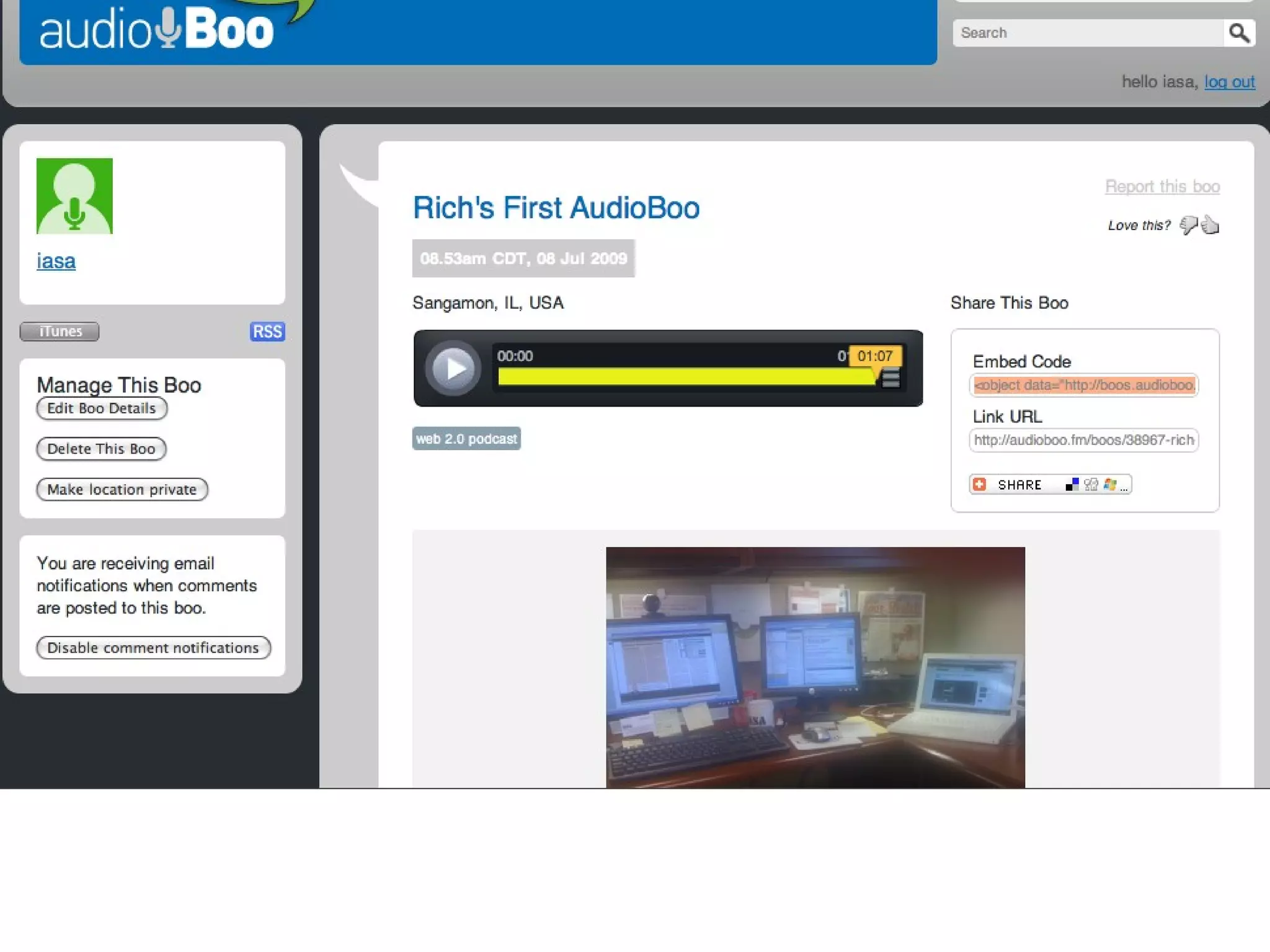This screenshot has width=1270, height=952.
Task: Click the thumbs up icon
Action: pyautogui.click(x=1210, y=224)
